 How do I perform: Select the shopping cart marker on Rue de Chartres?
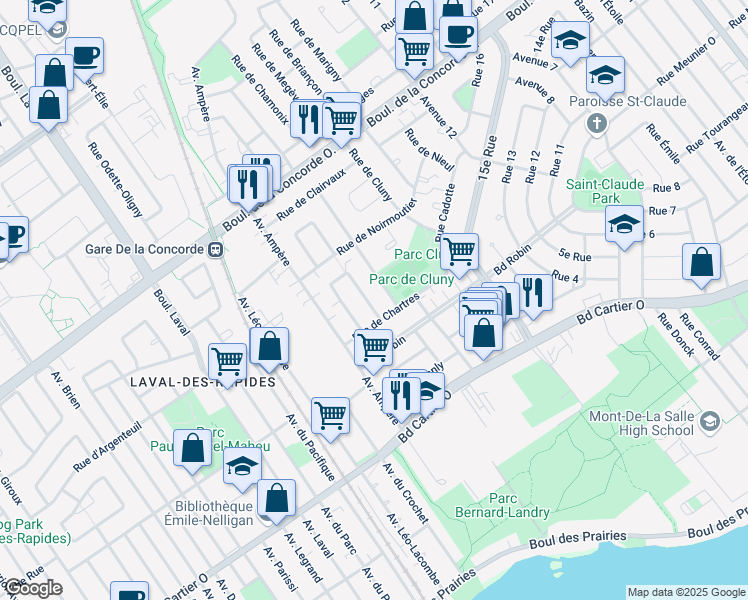[x=374, y=349]
